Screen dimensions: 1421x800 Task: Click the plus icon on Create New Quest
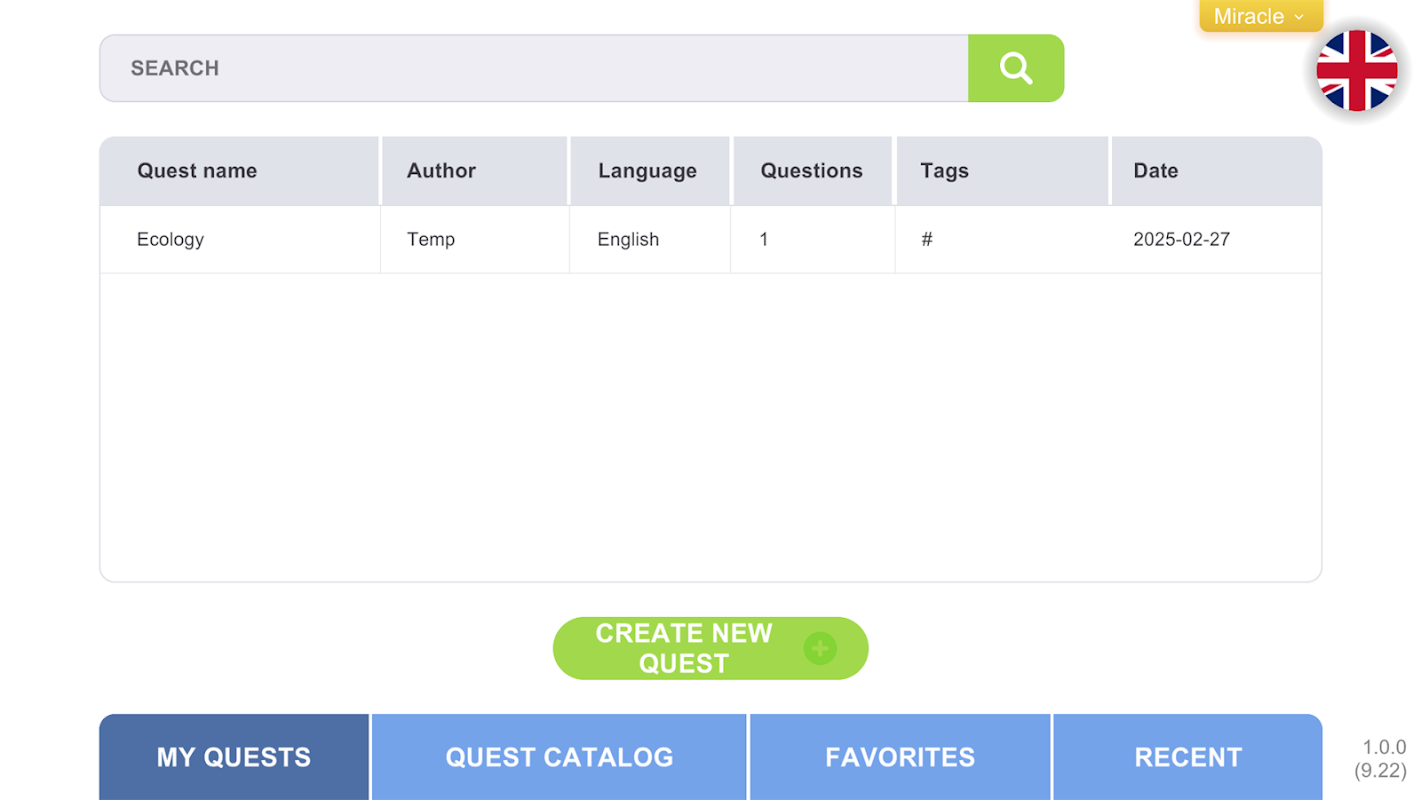coord(819,648)
